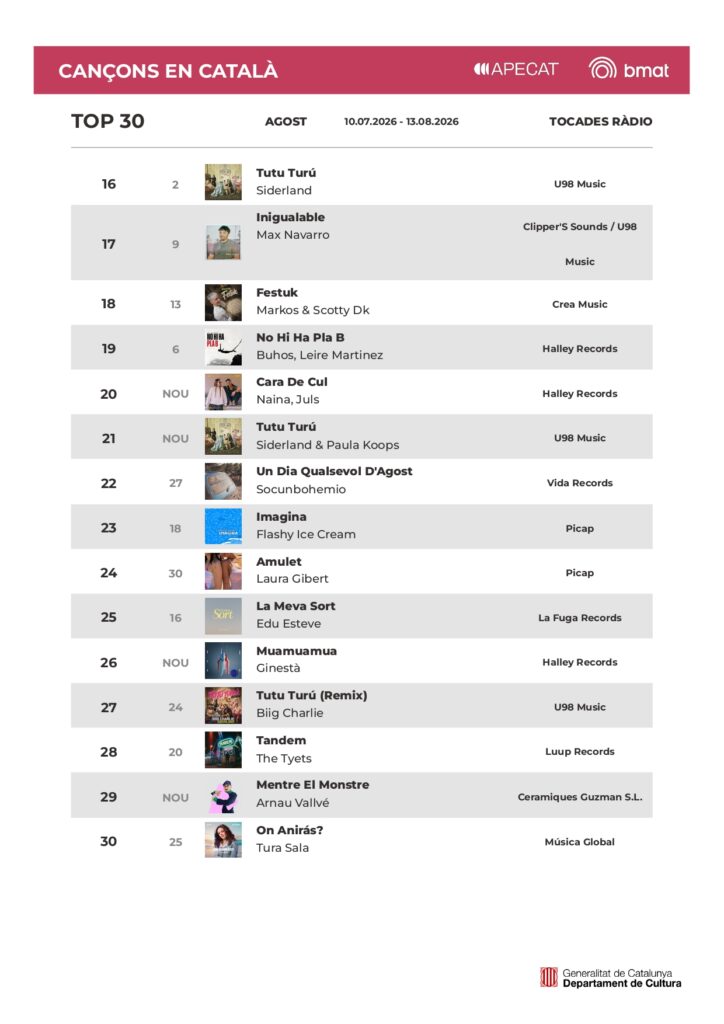Click the APECAT logo in header
Screen dimensions: 724x1024
click(x=516, y=69)
